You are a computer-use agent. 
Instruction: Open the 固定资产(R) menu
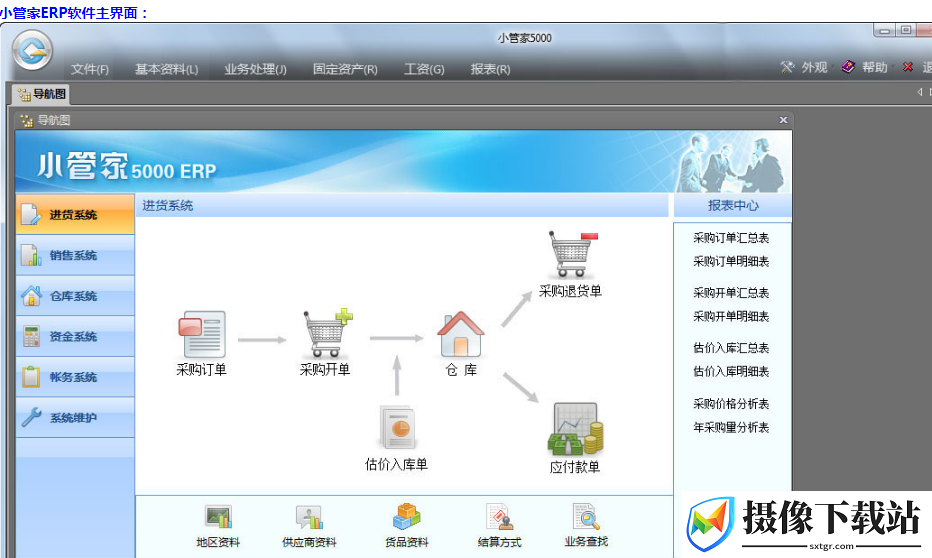[345, 70]
